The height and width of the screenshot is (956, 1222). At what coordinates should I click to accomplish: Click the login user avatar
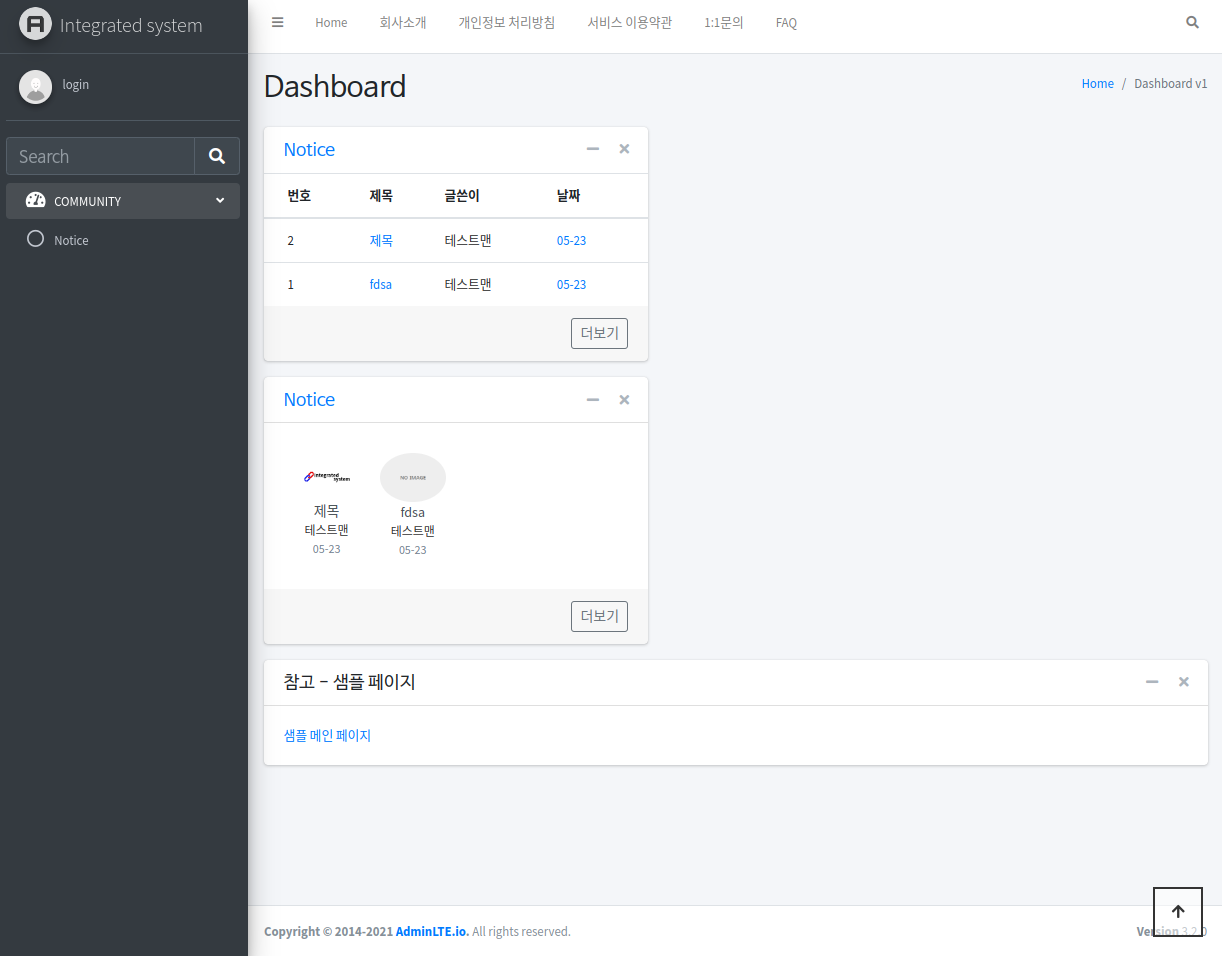pyautogui.click(x=35, y=86)
